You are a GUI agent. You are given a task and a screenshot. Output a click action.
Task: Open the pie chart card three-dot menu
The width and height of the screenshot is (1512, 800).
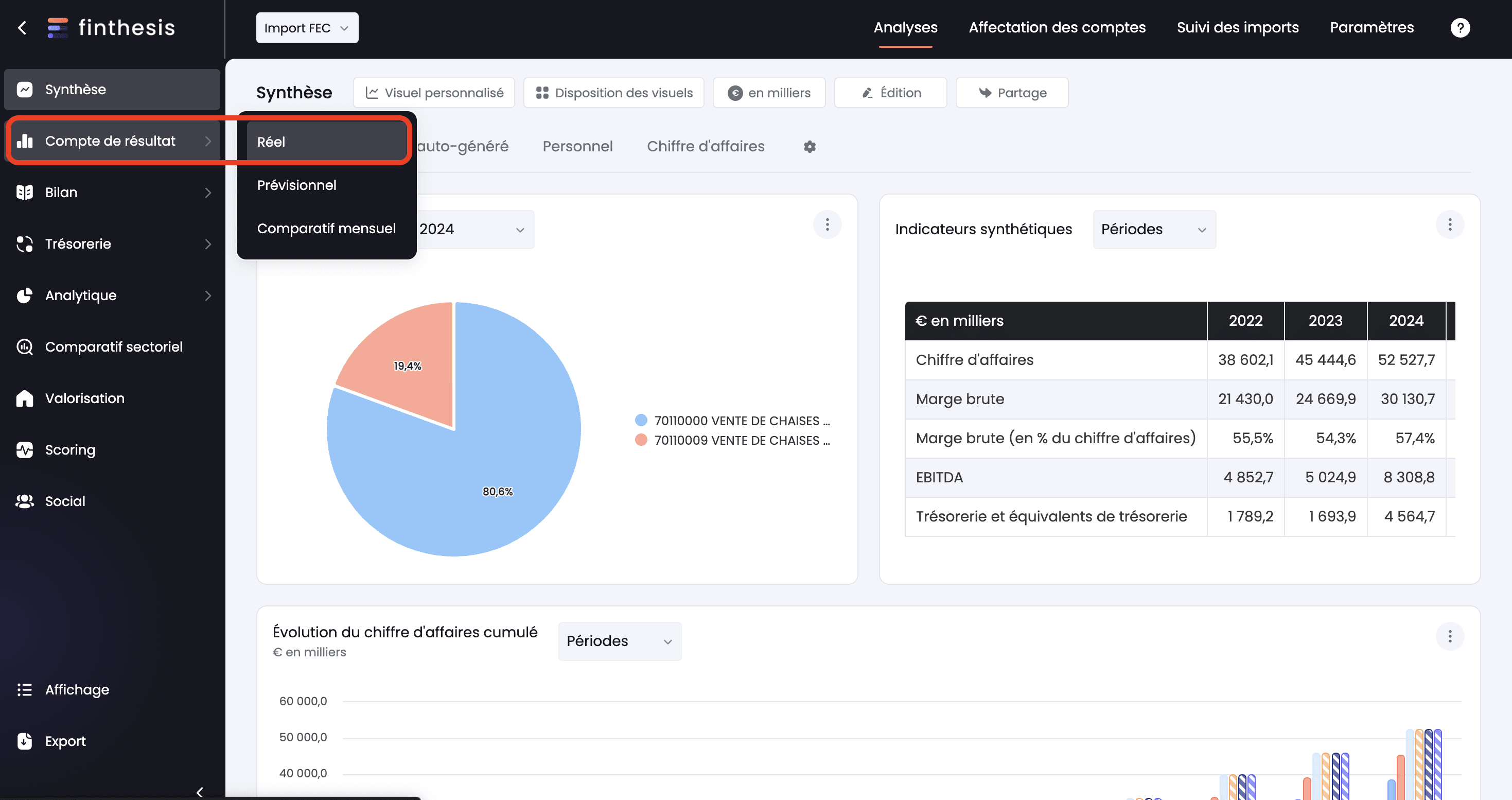click(x=827, y=225)
